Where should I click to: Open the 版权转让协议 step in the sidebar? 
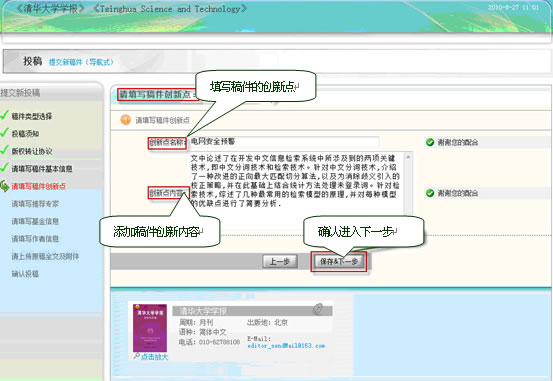[x=32, y=151]
